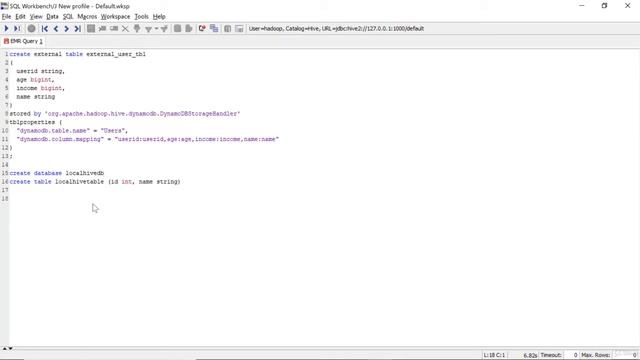Click the Timeout value field
This screenshot has height=360, width=640.
click(x=571, y=355)
